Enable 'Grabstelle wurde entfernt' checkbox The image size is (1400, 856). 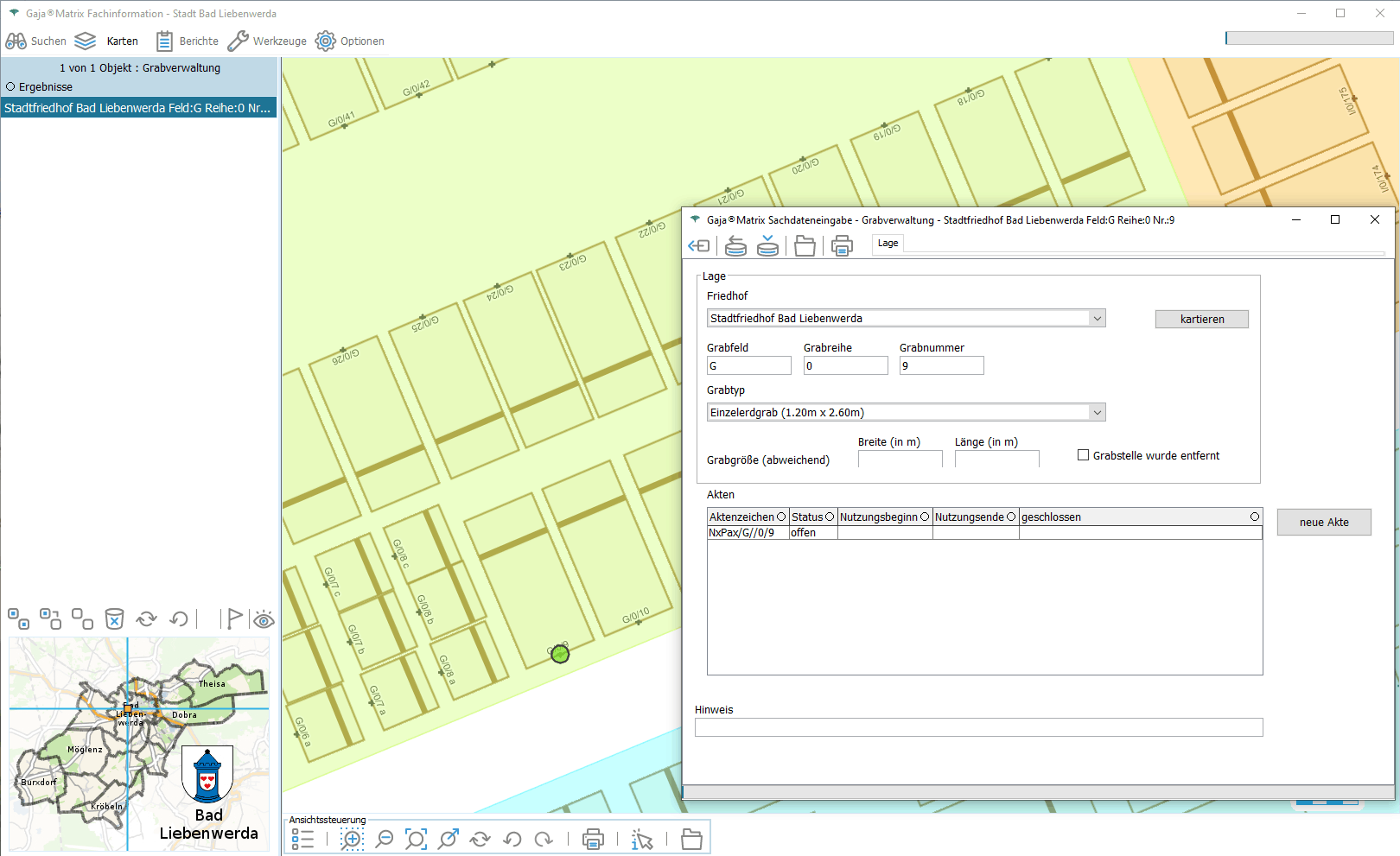[x=1083, y=455]
